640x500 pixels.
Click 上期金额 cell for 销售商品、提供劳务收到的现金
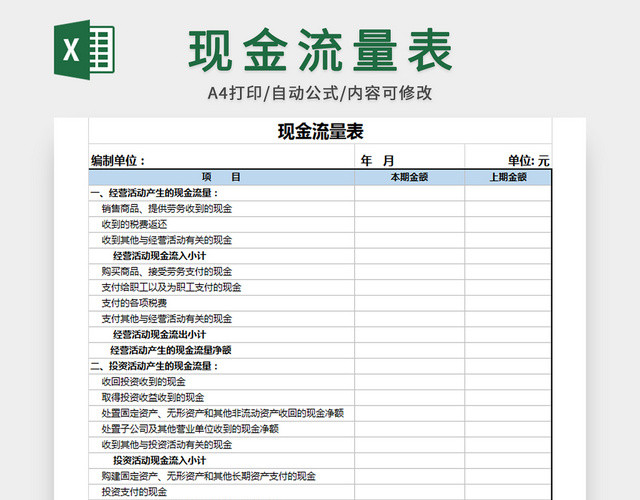508,209
